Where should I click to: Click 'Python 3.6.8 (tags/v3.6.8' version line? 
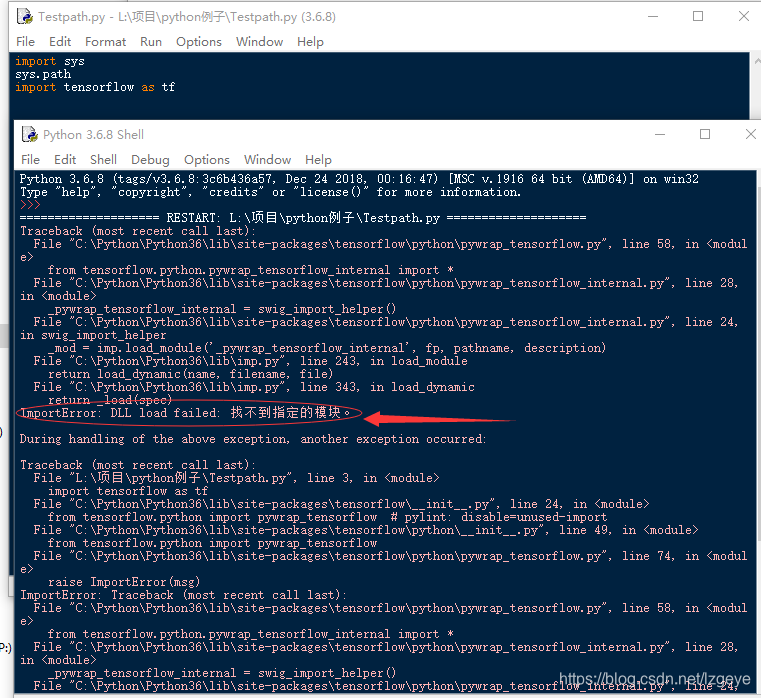pos(359,179)
